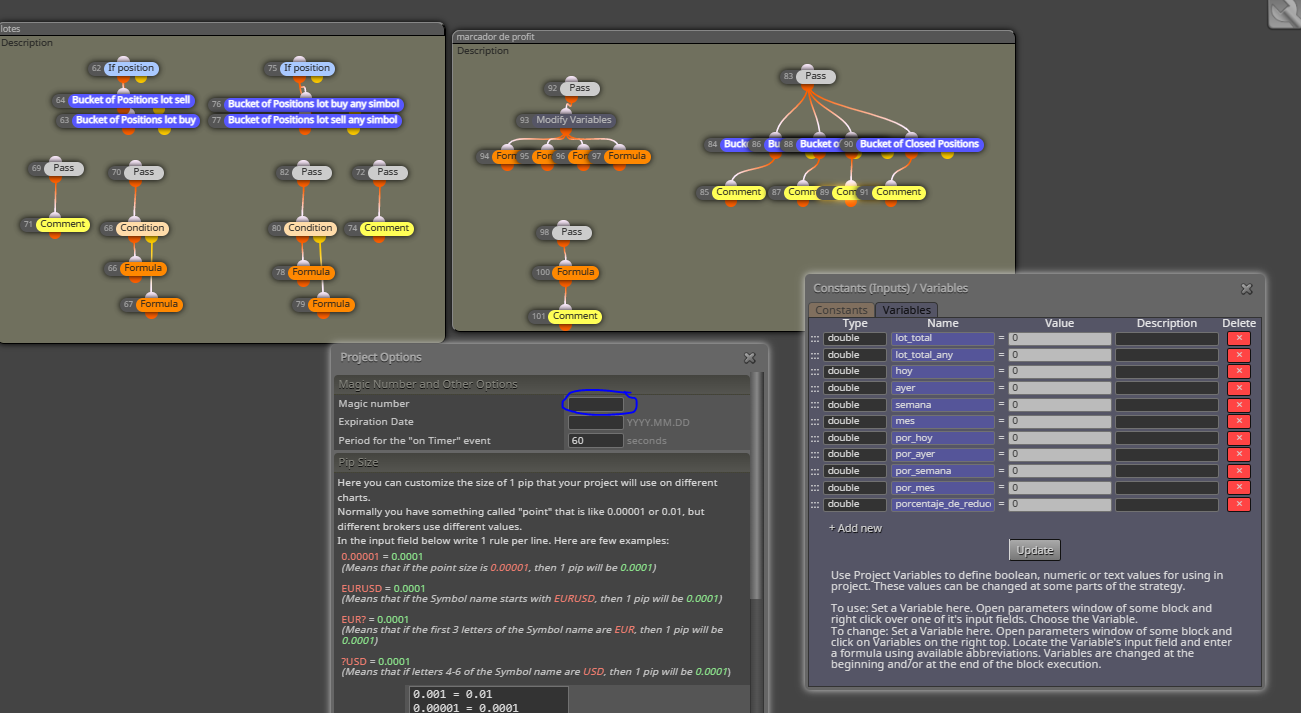Click the drag handle of por_ayer row

815,455
